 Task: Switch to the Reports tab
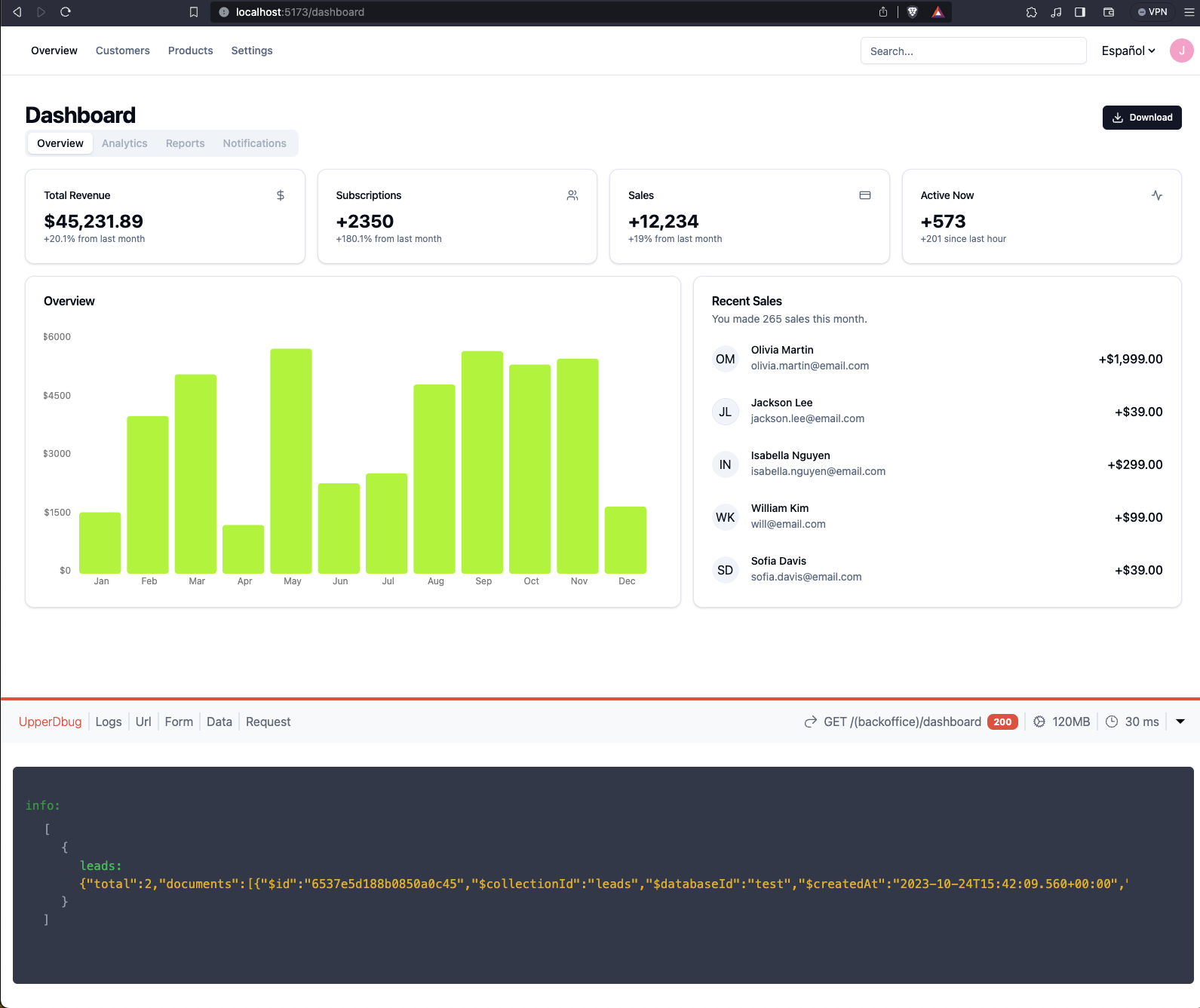click(x=186, y=143)
